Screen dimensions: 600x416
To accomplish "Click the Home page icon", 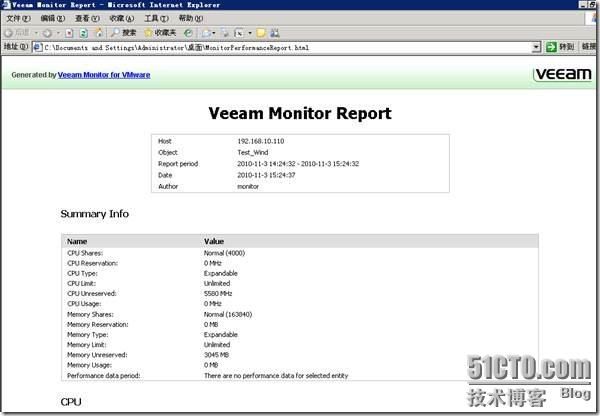I will pyautogui.click(x=99, y=33).
